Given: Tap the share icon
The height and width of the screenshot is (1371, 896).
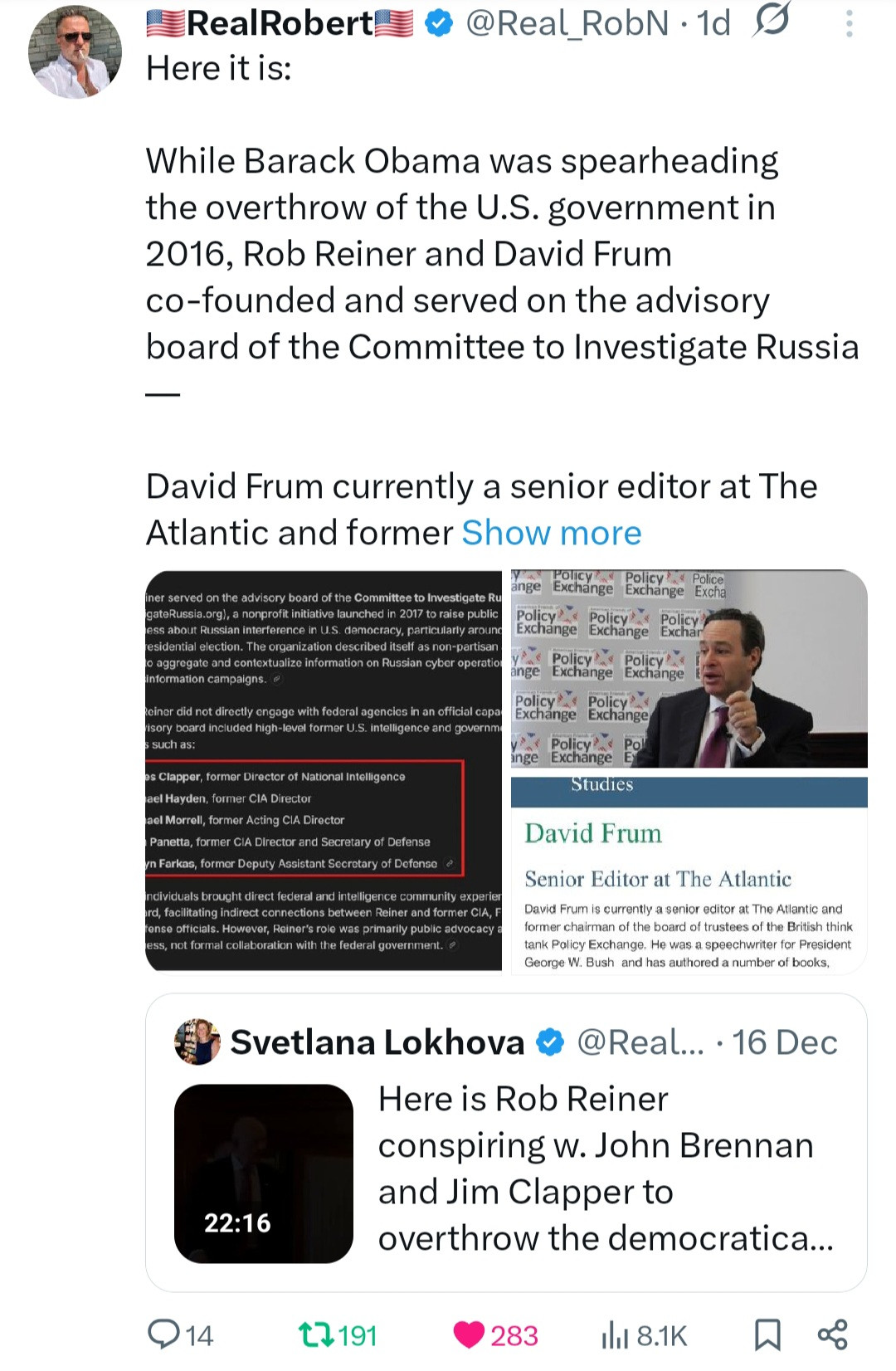Looking at the screenshot, I should tap(832, 1334).
